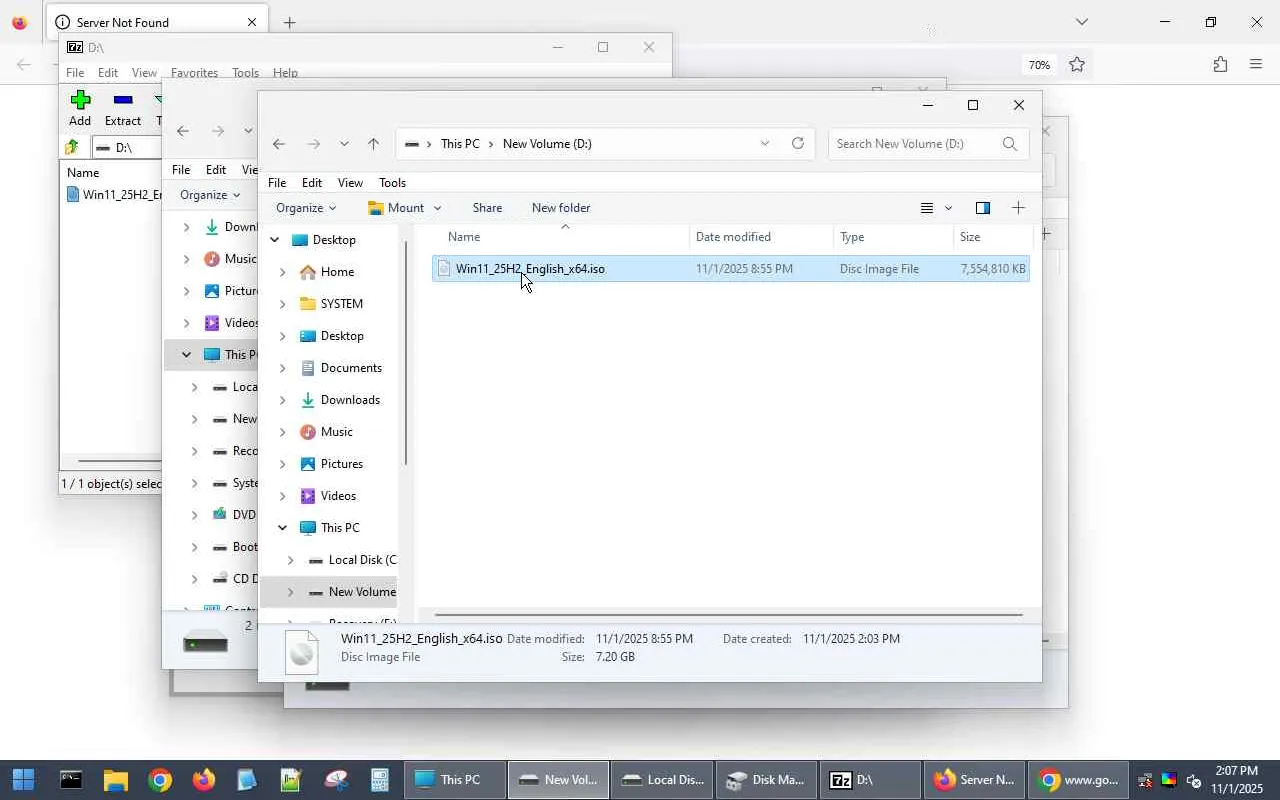Click the Firefox 70% zoom level indicator
1280x800 pixels.
point(1039,65)
